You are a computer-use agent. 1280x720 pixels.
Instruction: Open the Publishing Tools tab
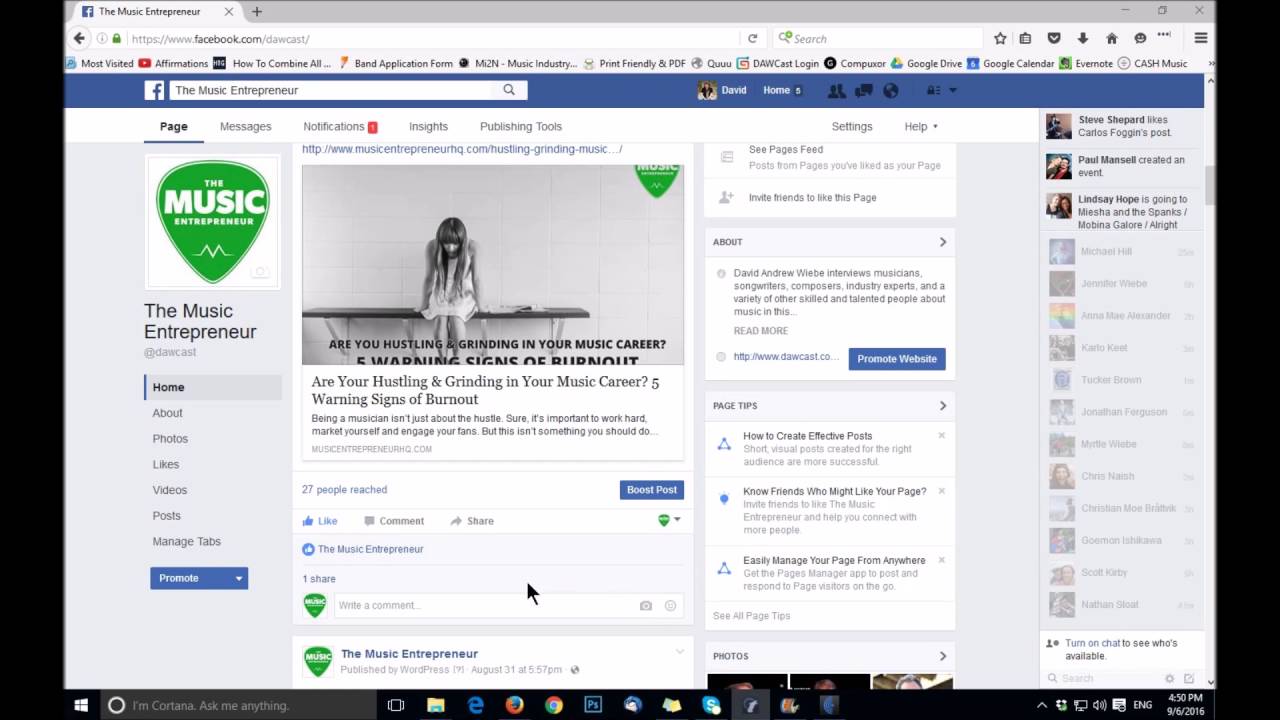pos(520,126)
